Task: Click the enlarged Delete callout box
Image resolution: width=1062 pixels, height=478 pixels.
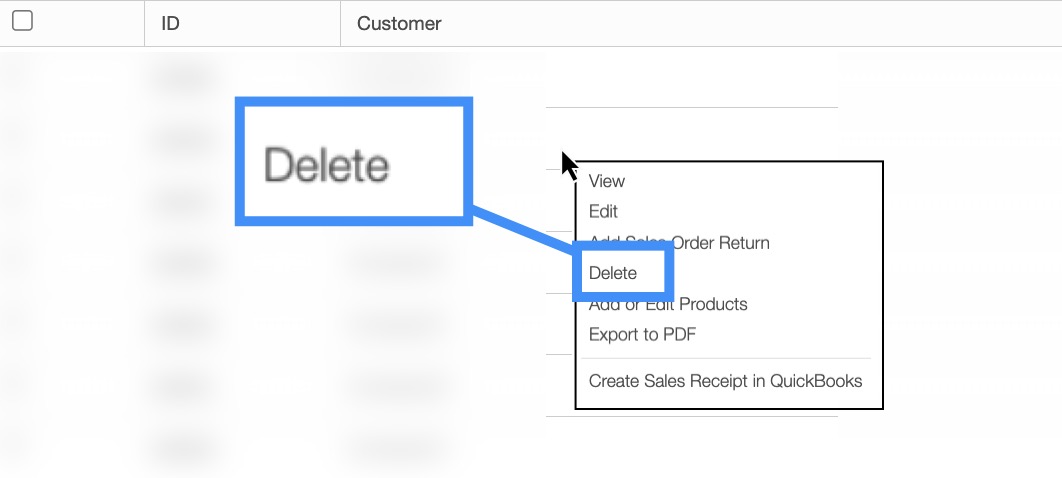Action: click(353, 162)
